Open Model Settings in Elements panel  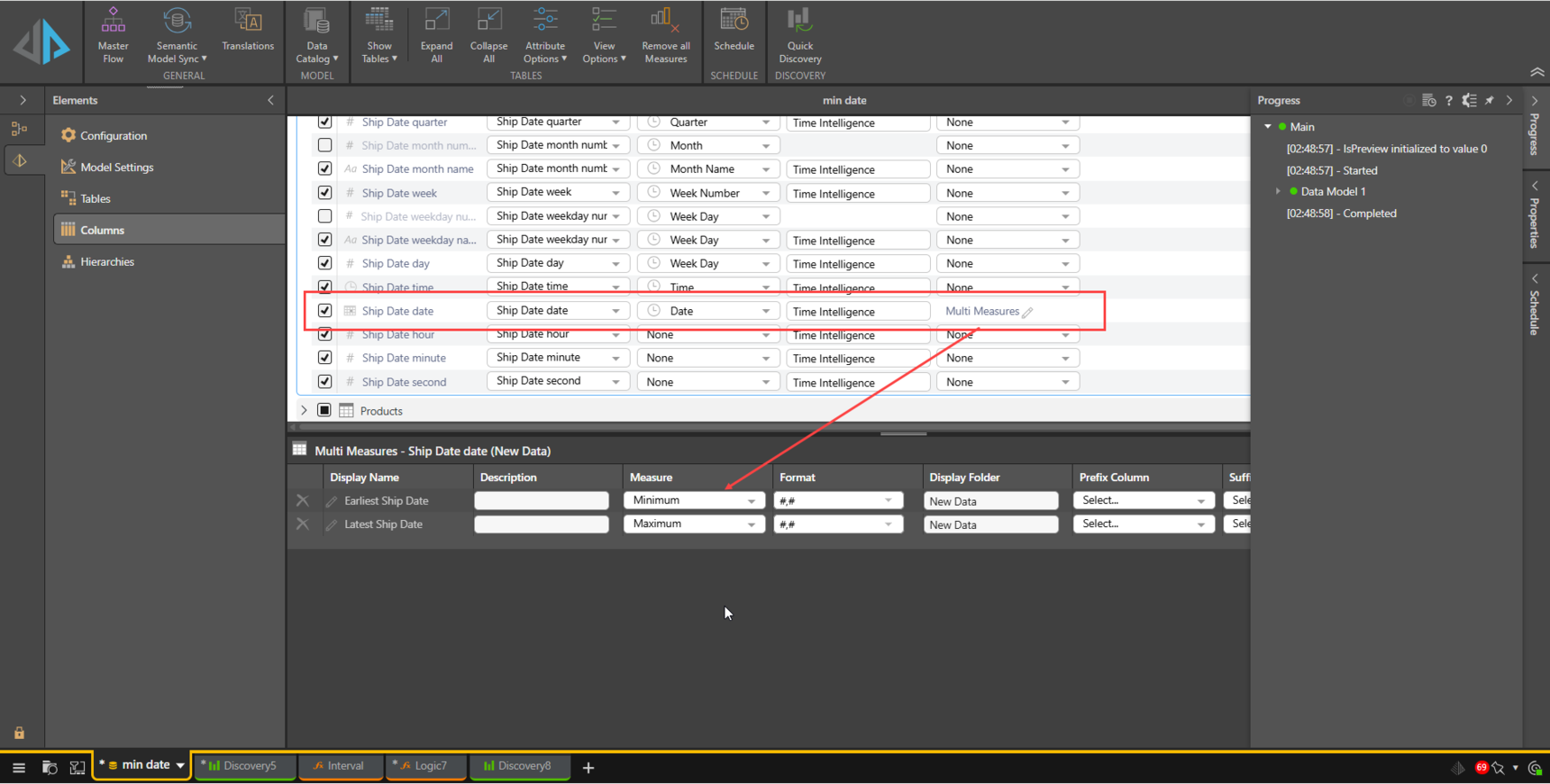[x=116, y=168]
